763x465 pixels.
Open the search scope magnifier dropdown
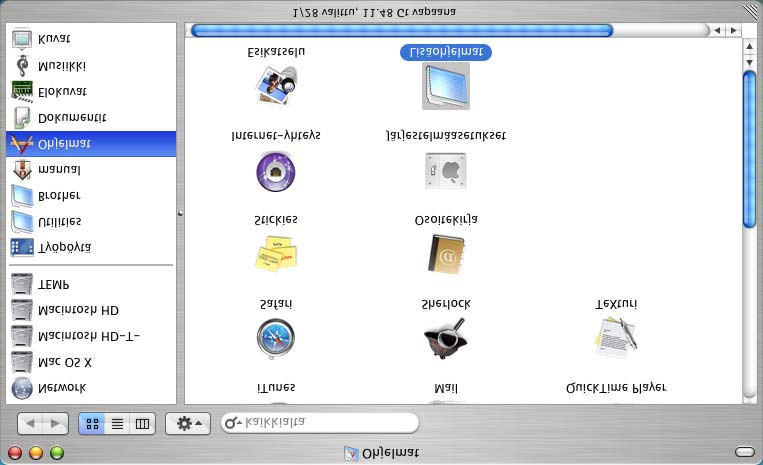tap(233, 423)
